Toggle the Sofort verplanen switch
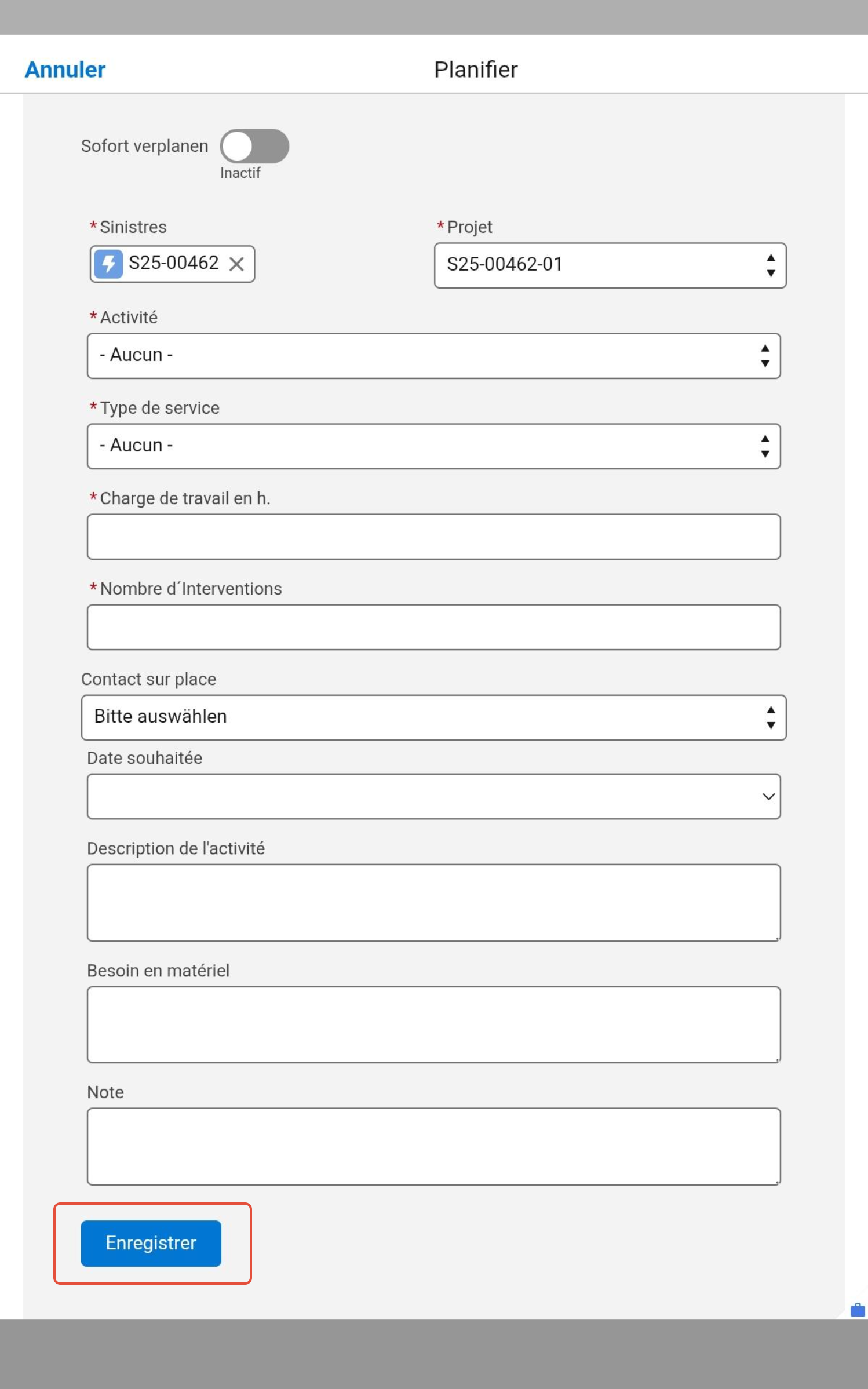 click(x=254, y=146)
